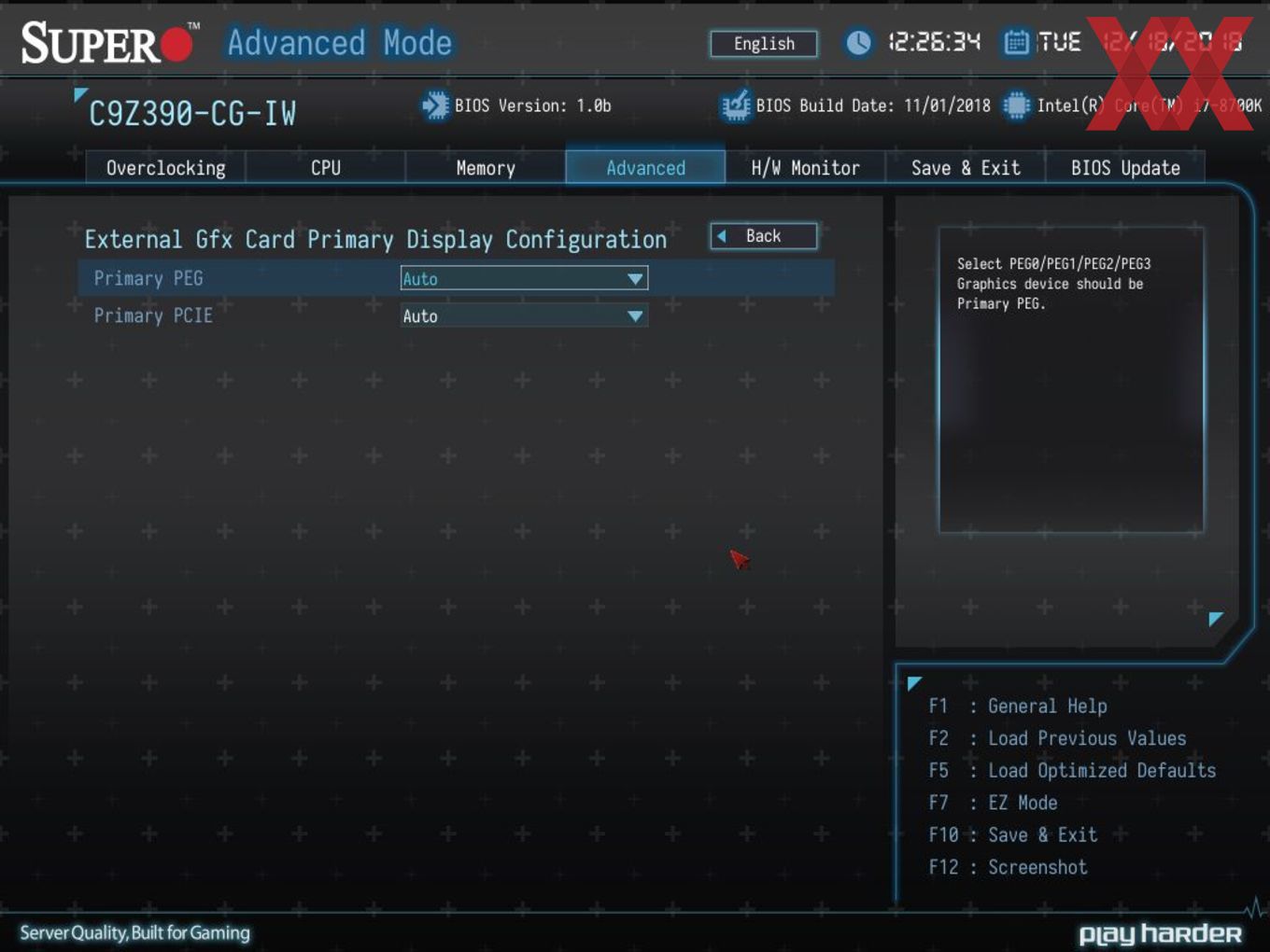This screenshot has width=1270, height=952.
Task: Click the Back button
Action: point(764,236)
